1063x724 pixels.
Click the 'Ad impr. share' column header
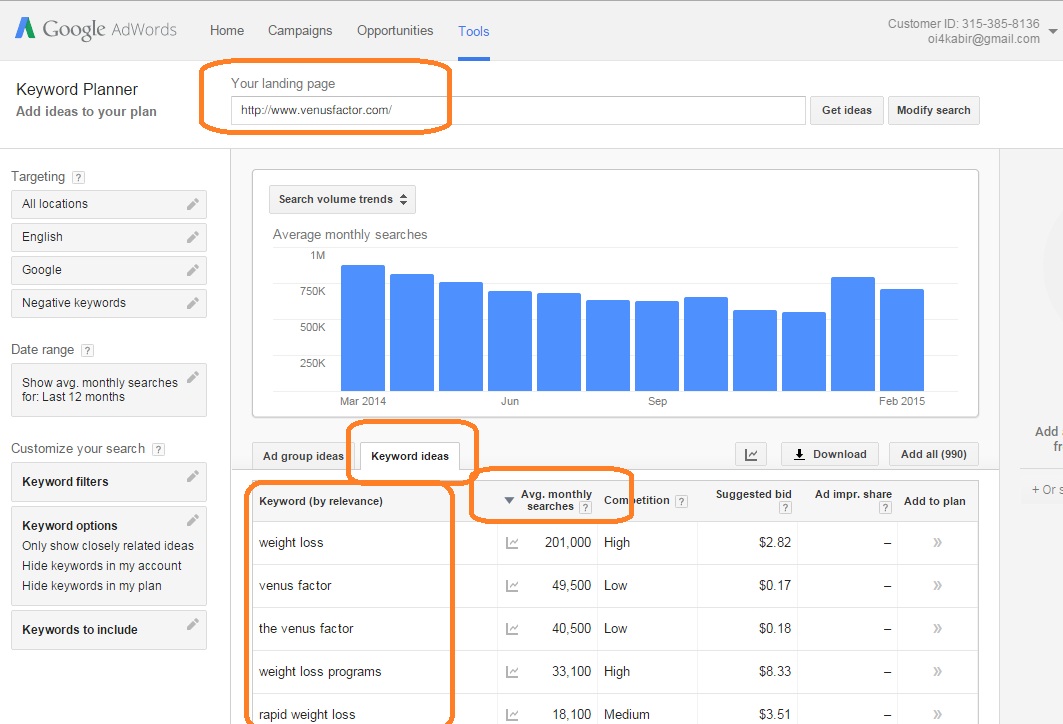[x=853, y=494]
